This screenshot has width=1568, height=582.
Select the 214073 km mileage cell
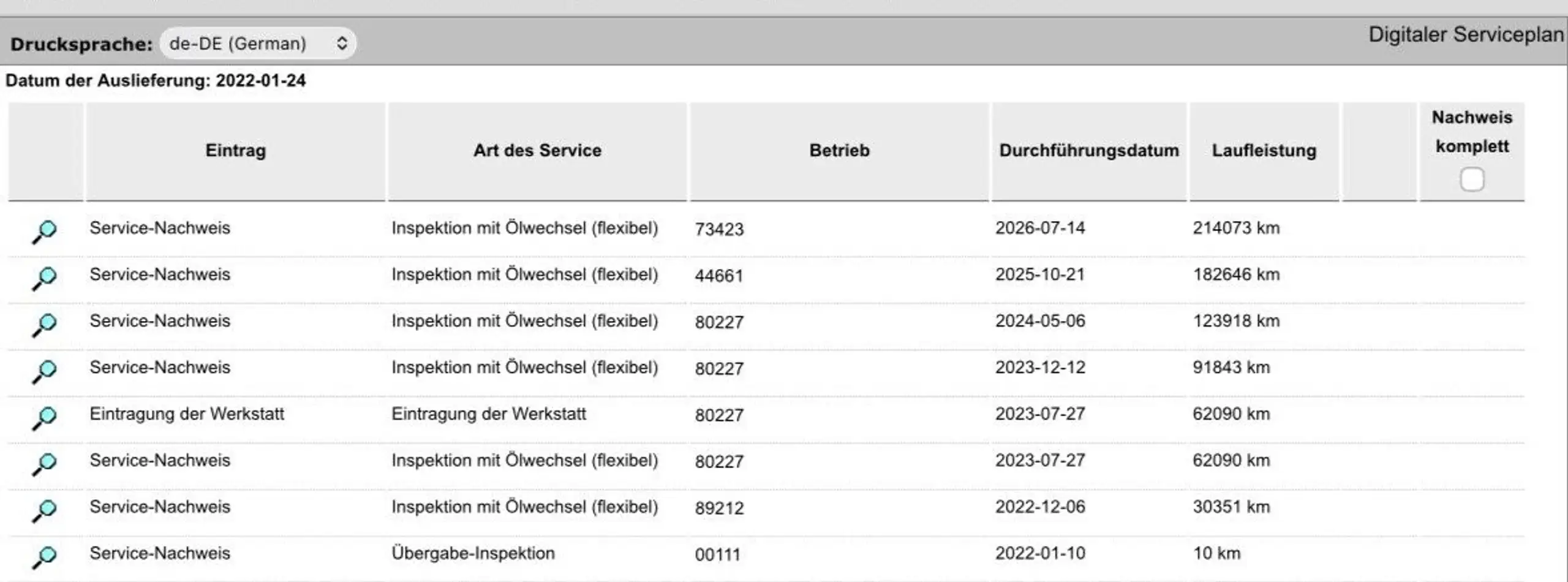1236,228
